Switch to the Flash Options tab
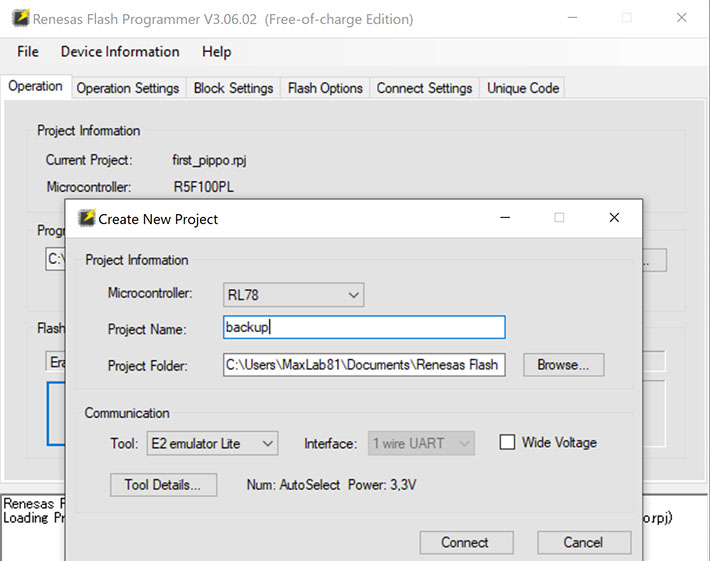 click(325, 88)
